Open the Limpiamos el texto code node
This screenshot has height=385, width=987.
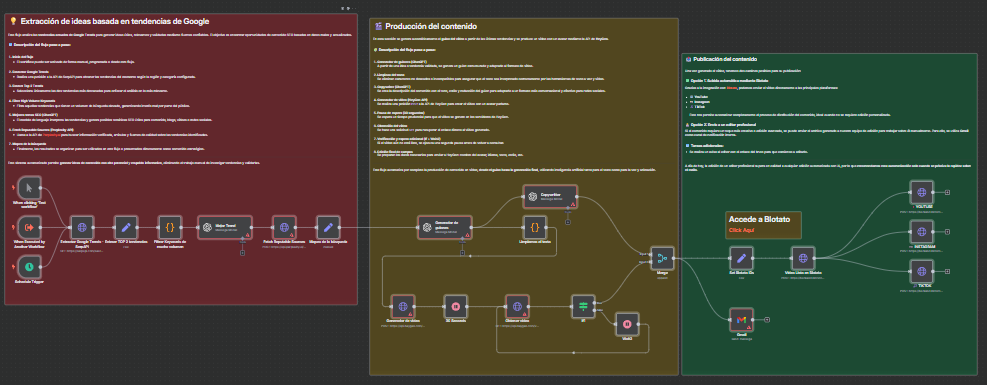(x=535, y=227)
